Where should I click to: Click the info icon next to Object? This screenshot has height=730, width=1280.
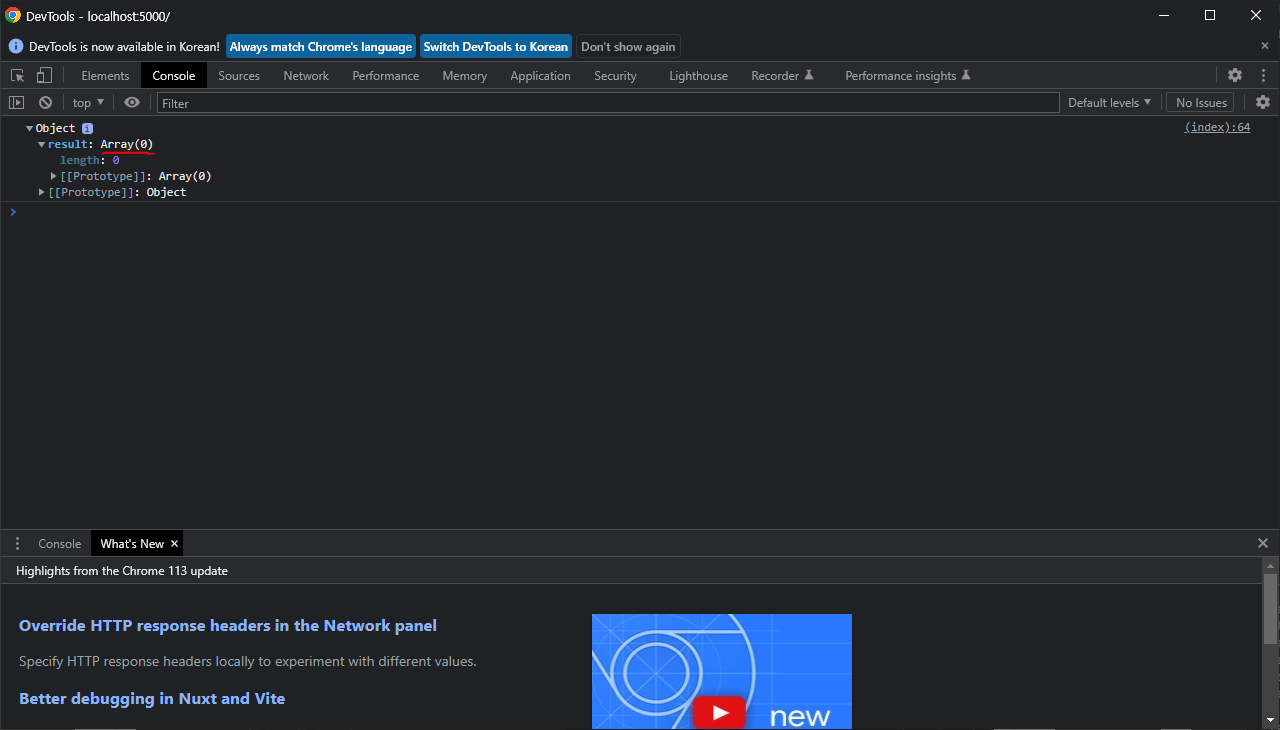(88, 128)
